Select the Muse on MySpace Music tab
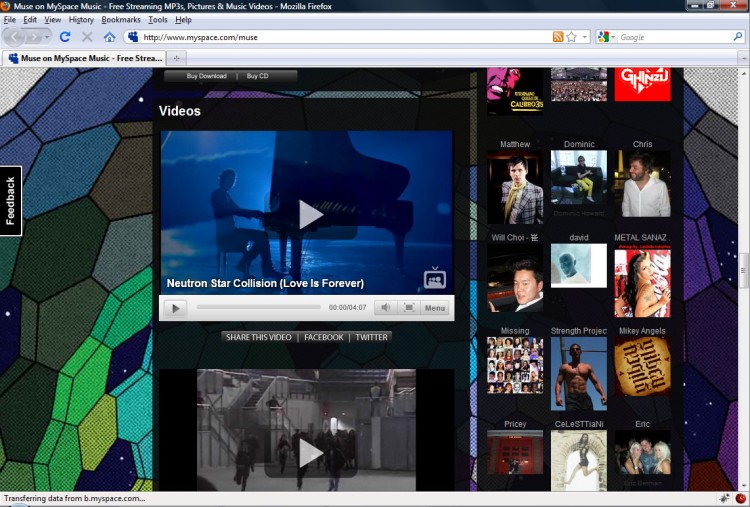Image resolution: width=750 pixels, height=507 pixels. (85, 58)
